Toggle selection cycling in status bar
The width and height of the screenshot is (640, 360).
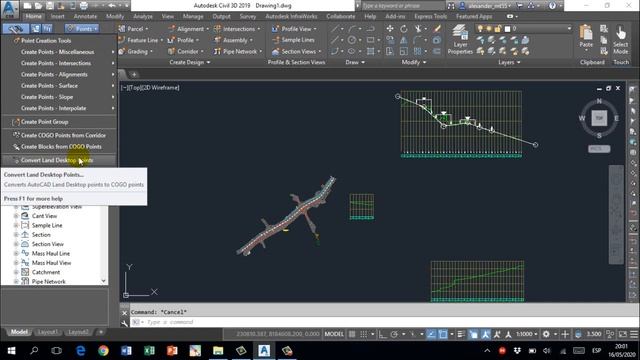pos(473,334)
